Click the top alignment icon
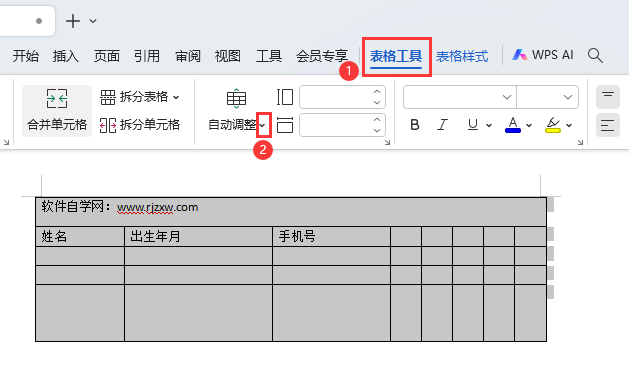This screenshot has width=629, height=384. click(x=608, y=97)
